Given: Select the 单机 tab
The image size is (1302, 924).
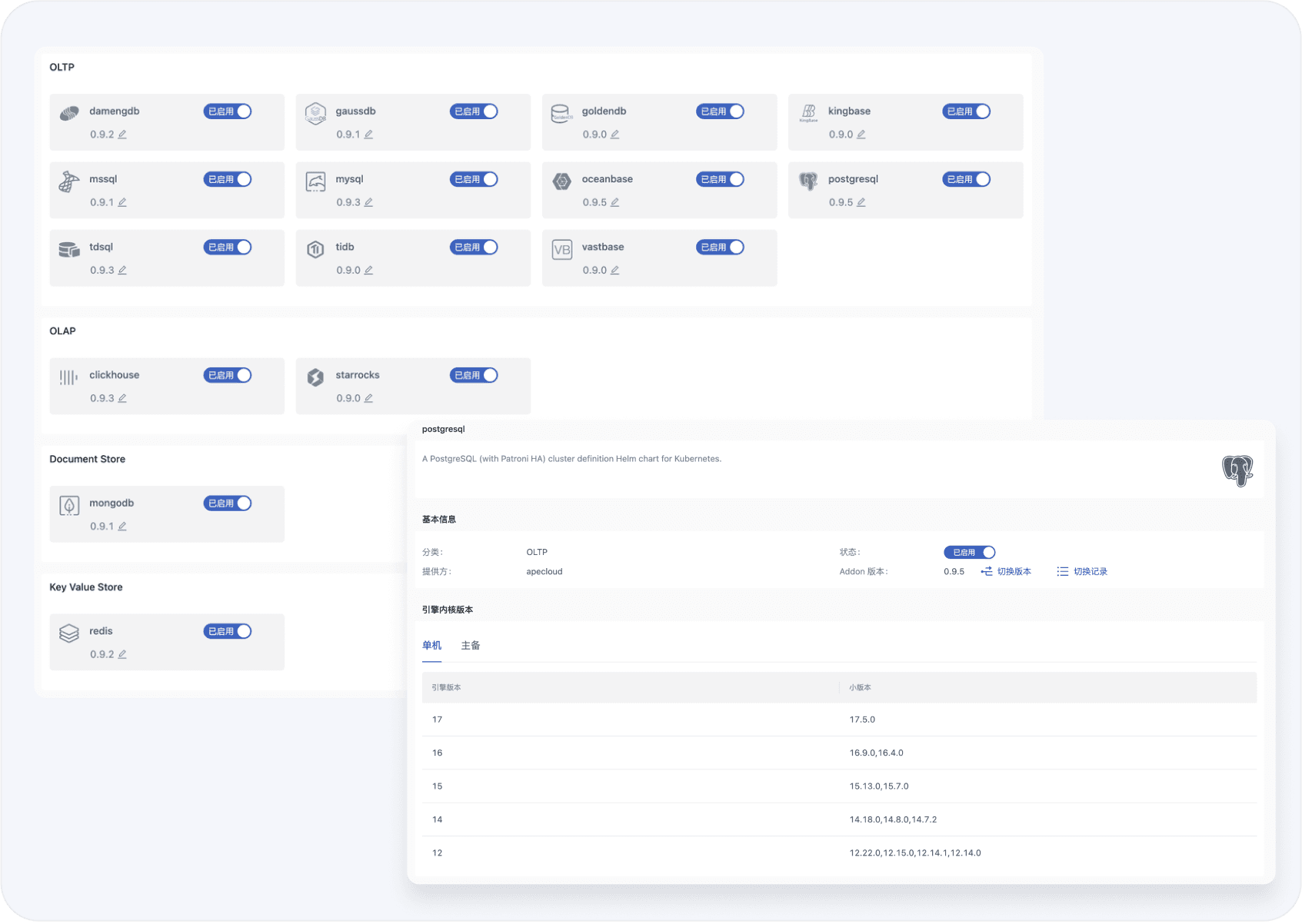Looking at the screenshot, I should [431, 646].
